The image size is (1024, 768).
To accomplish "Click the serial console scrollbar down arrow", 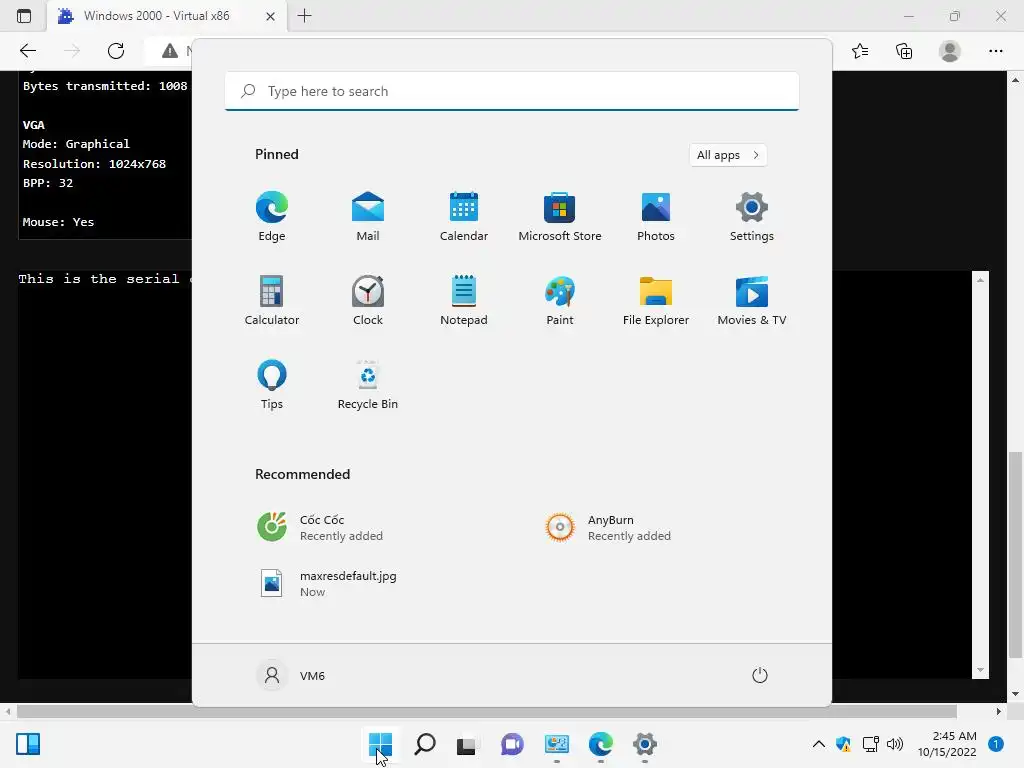I will tap(980, 671).
